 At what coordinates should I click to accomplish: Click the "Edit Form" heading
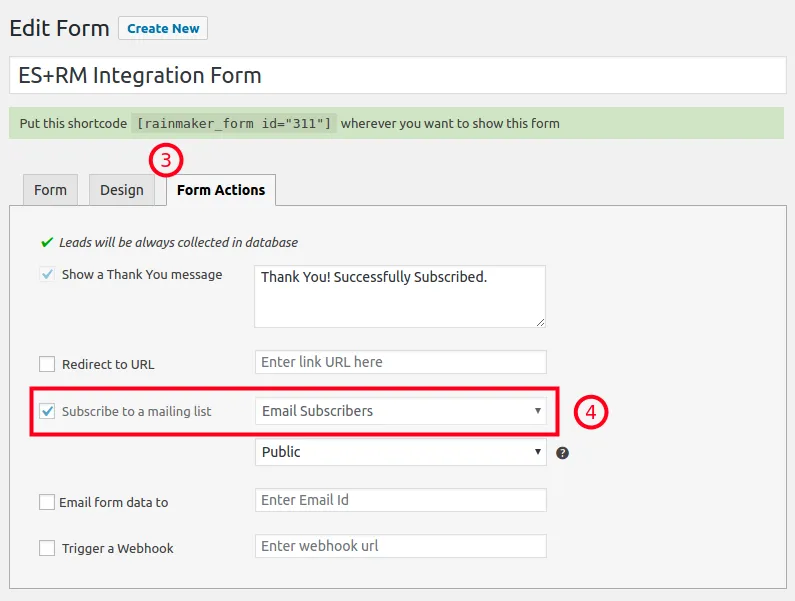(59, 28)
